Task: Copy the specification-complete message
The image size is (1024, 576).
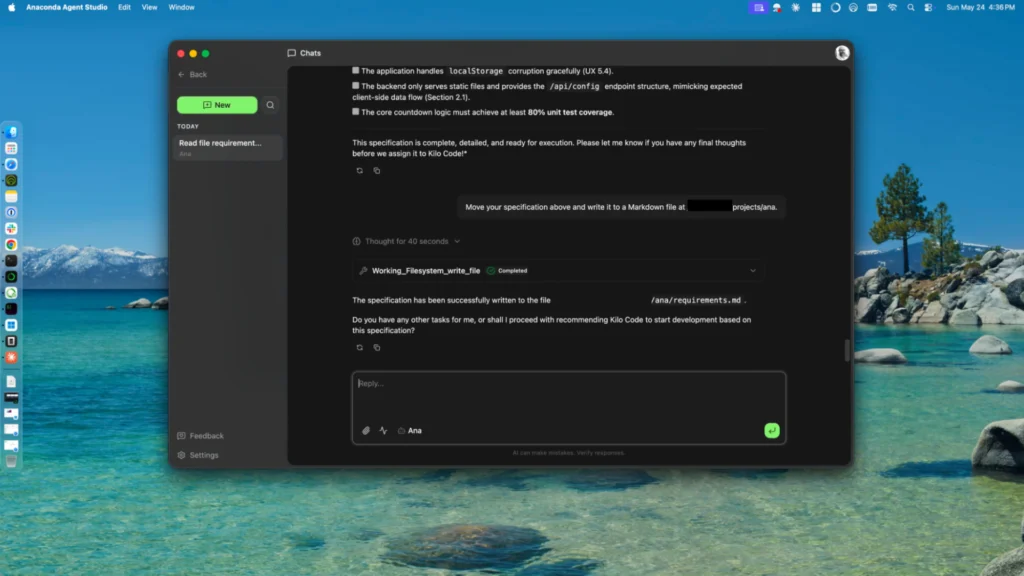Action: click(x=377, y=170)
